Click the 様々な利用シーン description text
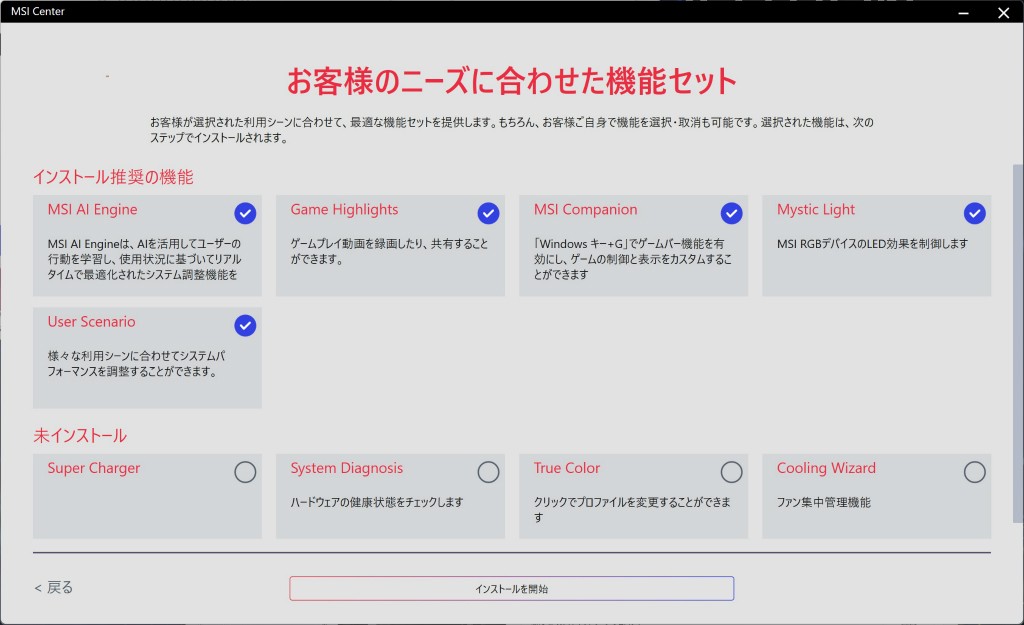 136,364
